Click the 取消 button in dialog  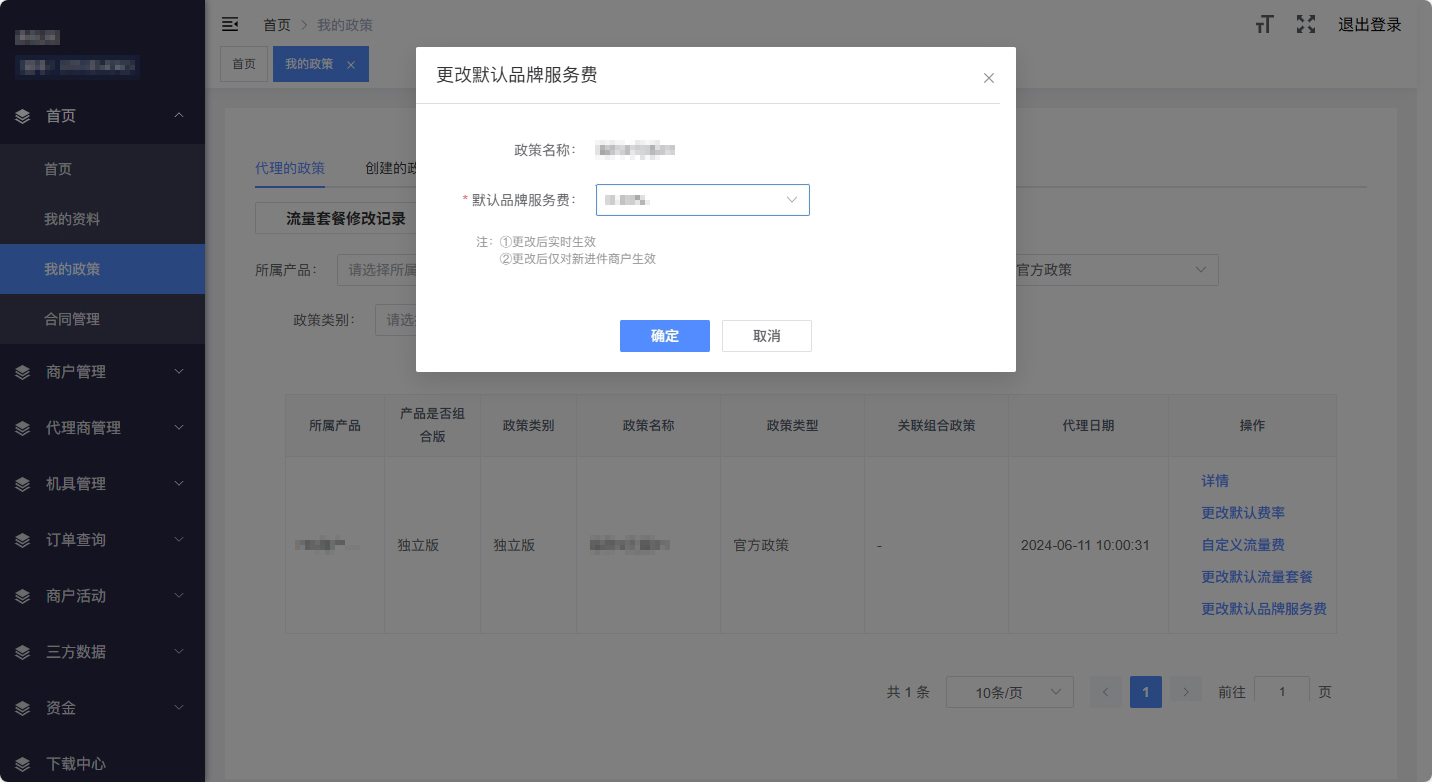pyautogui.click(x=766, y=336)
